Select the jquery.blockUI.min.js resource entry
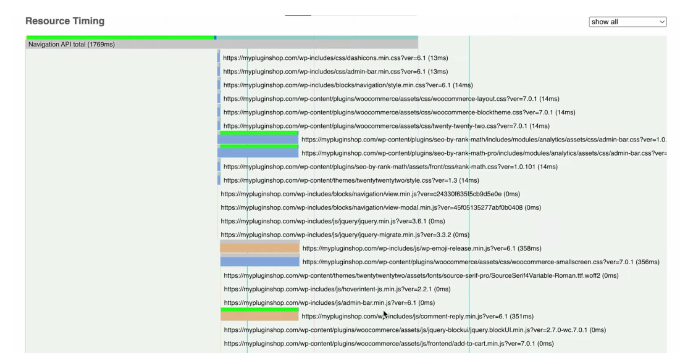 pos(415,330)
